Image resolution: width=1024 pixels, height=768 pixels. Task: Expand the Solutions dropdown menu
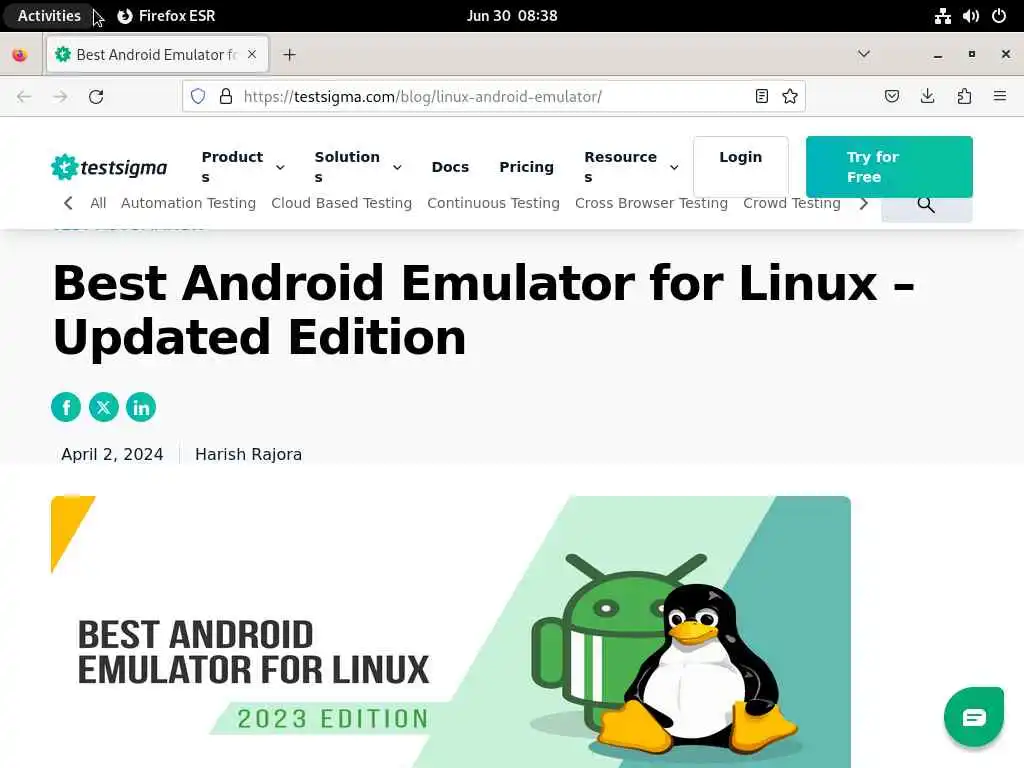pos(358,167)
